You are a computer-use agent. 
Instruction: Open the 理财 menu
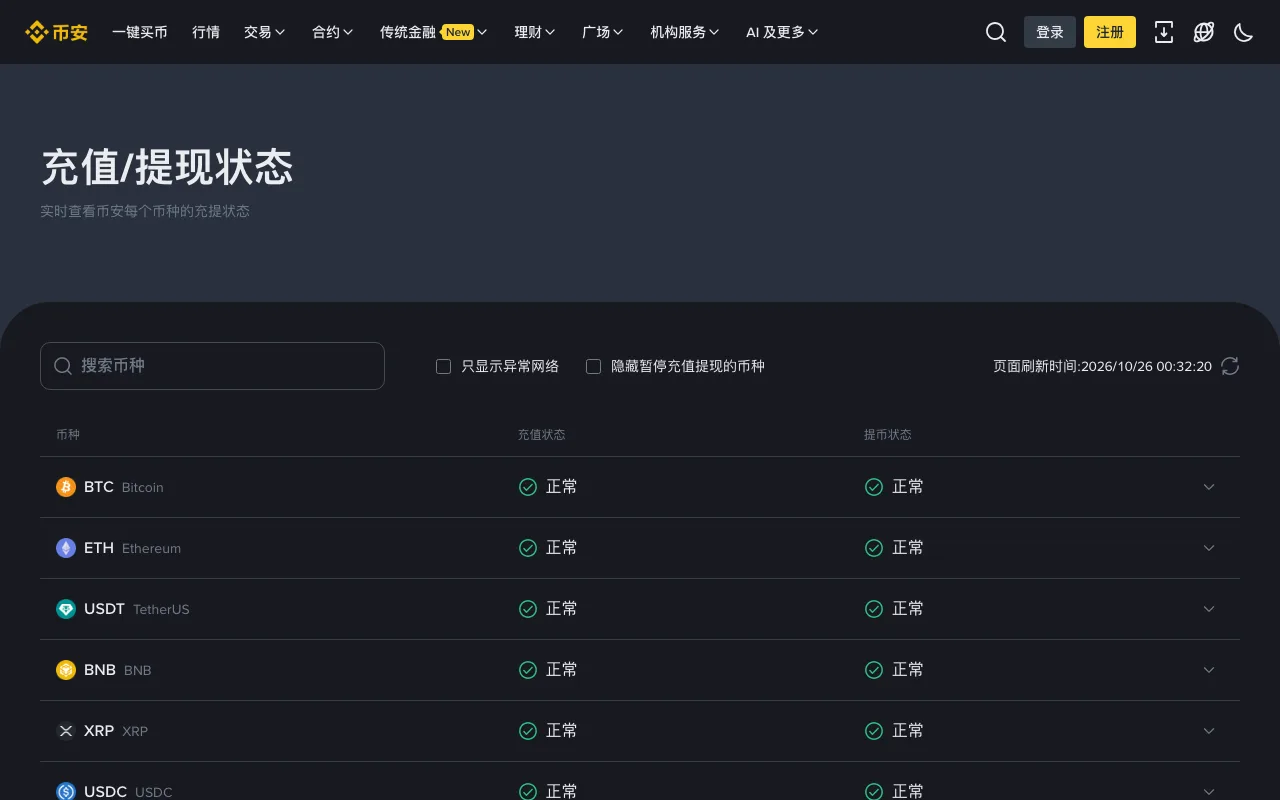[535, 32]
